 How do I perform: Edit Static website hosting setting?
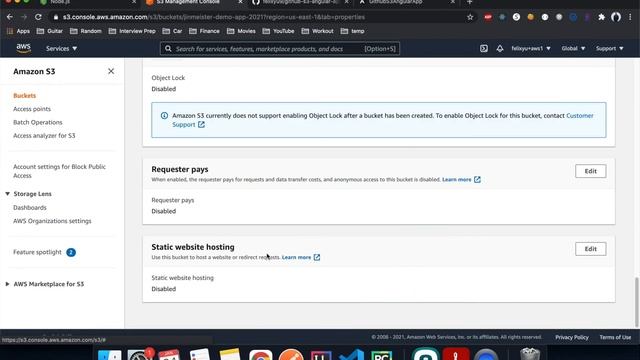tap(591, 249)
